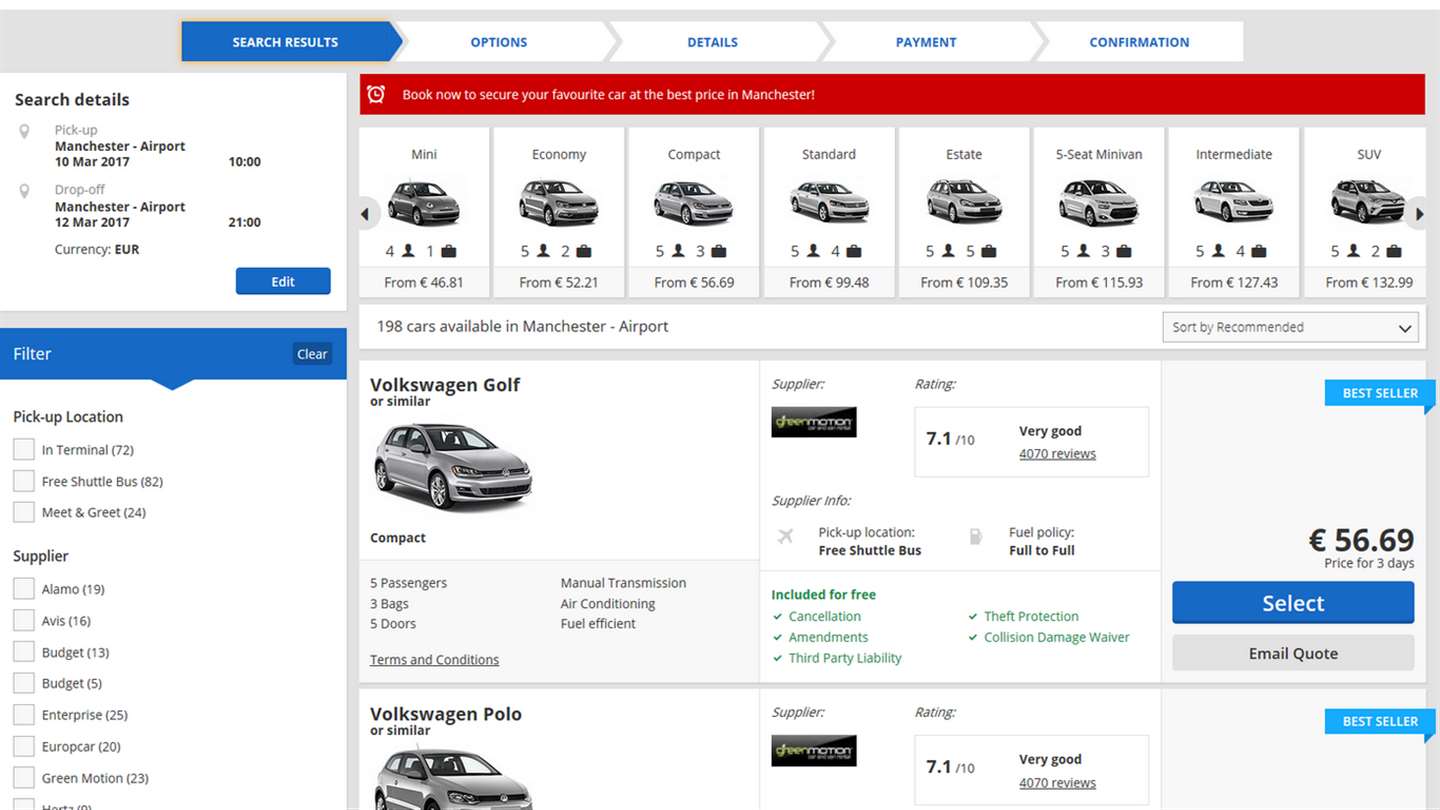Check the Europcar supplier filter
The image size is (1440, 810).
click(24, 746)
